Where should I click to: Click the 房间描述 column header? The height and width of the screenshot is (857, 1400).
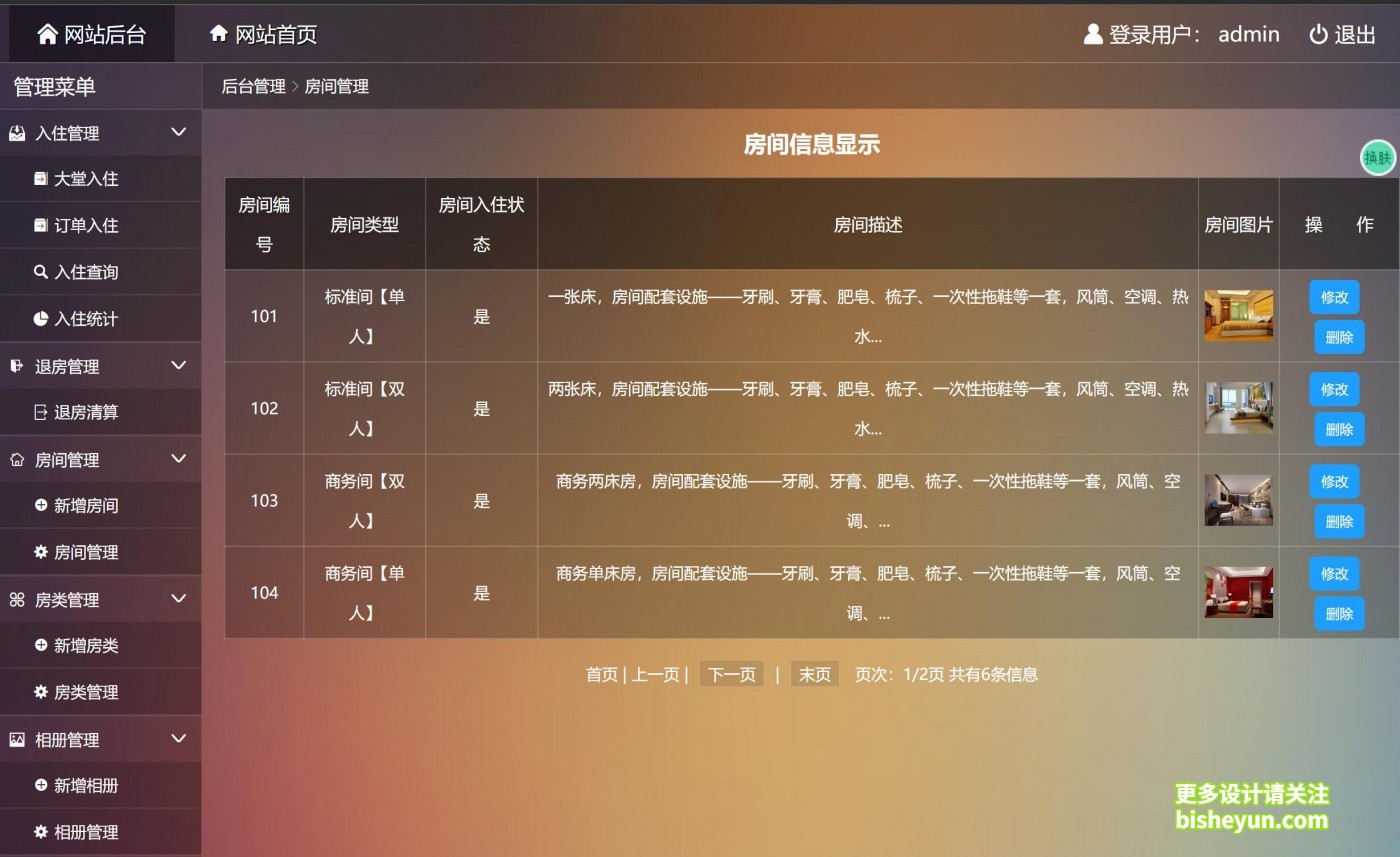pyautogui.click(x=868, y=224)
